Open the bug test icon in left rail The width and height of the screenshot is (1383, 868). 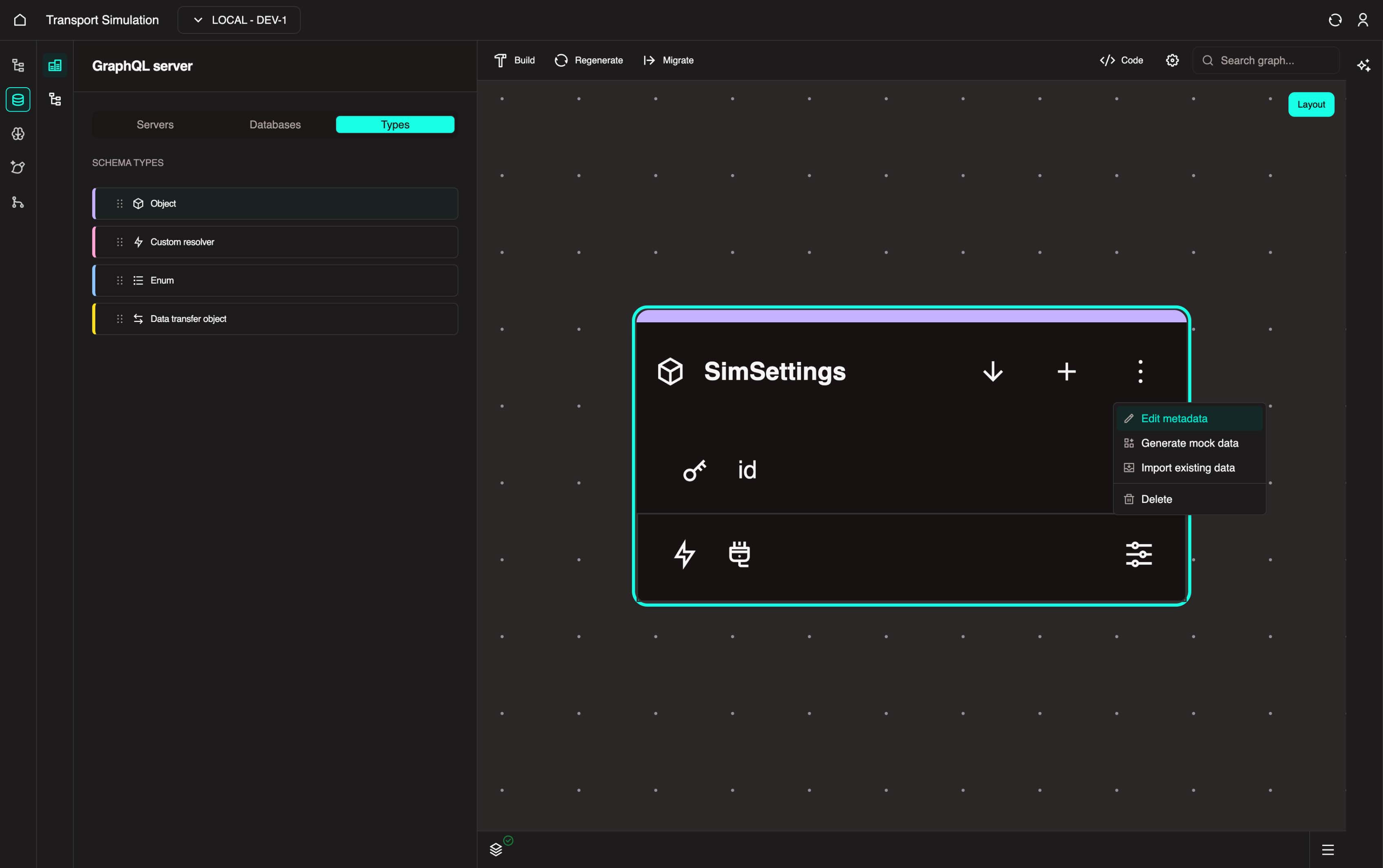coord(18,167)
